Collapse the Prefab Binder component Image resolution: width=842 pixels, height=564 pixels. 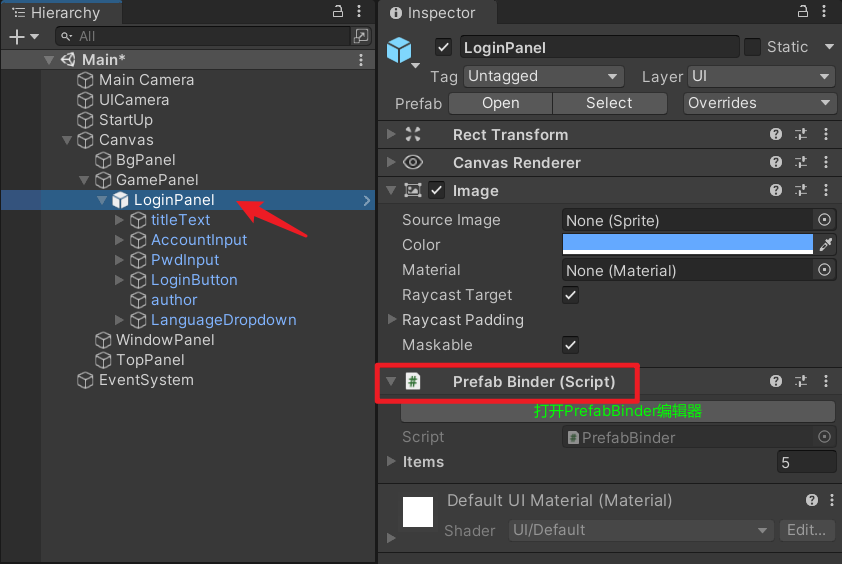(391, 381)
